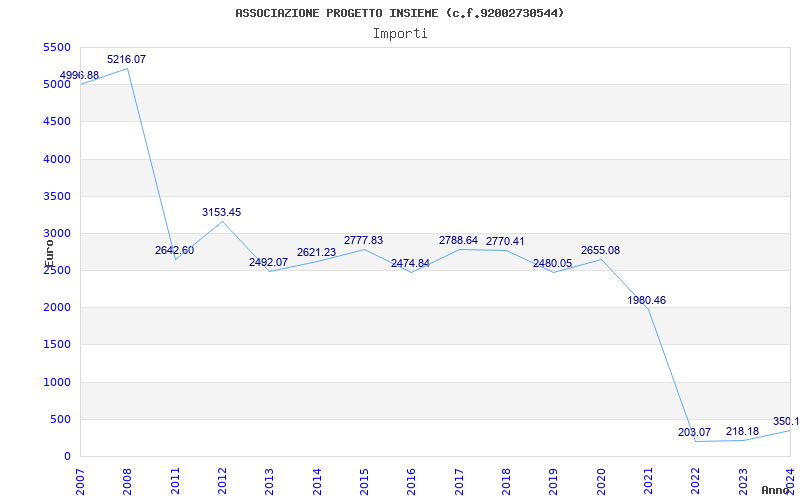
Task: Click the 218.18 data label
Action: (x=742, y=432)
